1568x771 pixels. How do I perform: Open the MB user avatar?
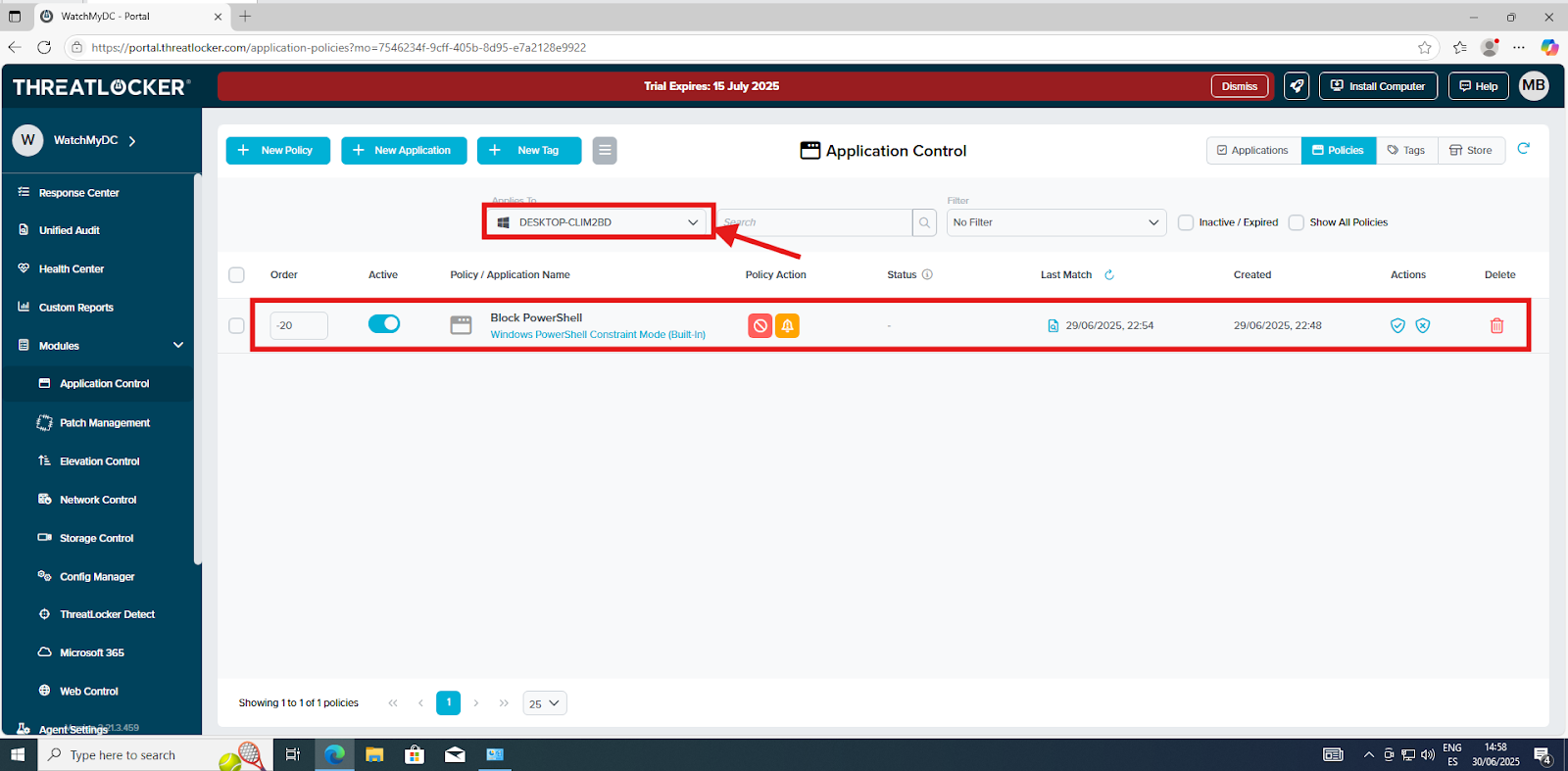[1534, 85]
